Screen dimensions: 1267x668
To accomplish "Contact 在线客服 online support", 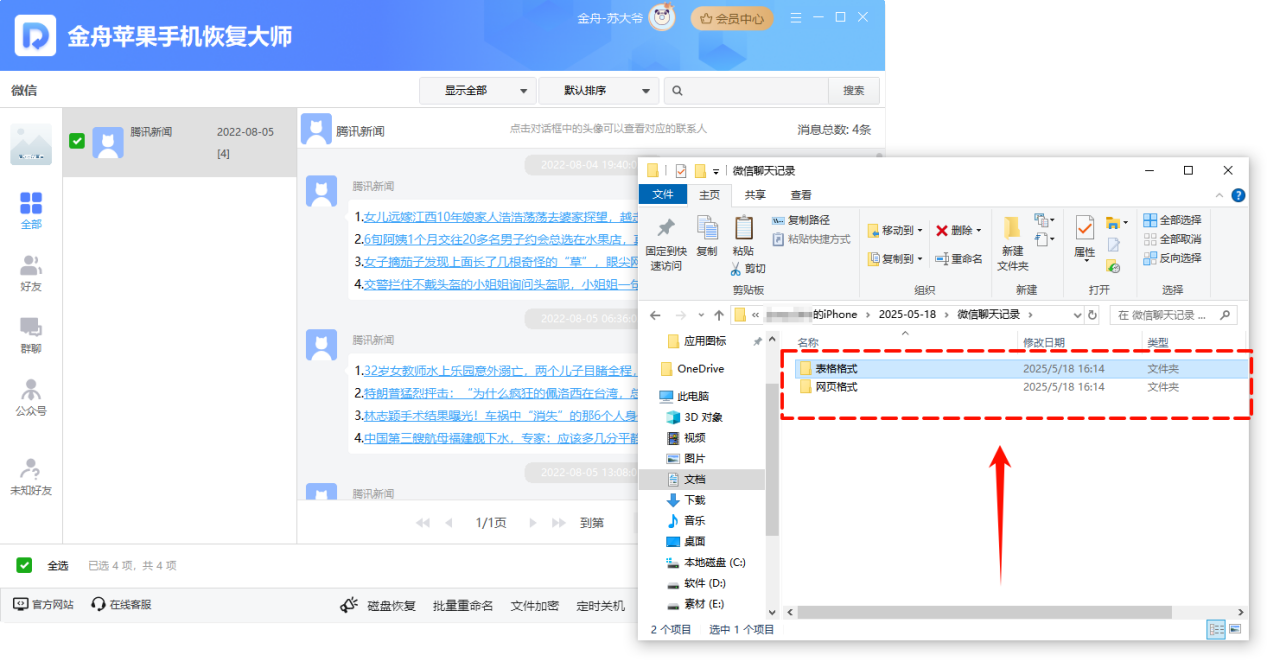I will coord(121,604).
